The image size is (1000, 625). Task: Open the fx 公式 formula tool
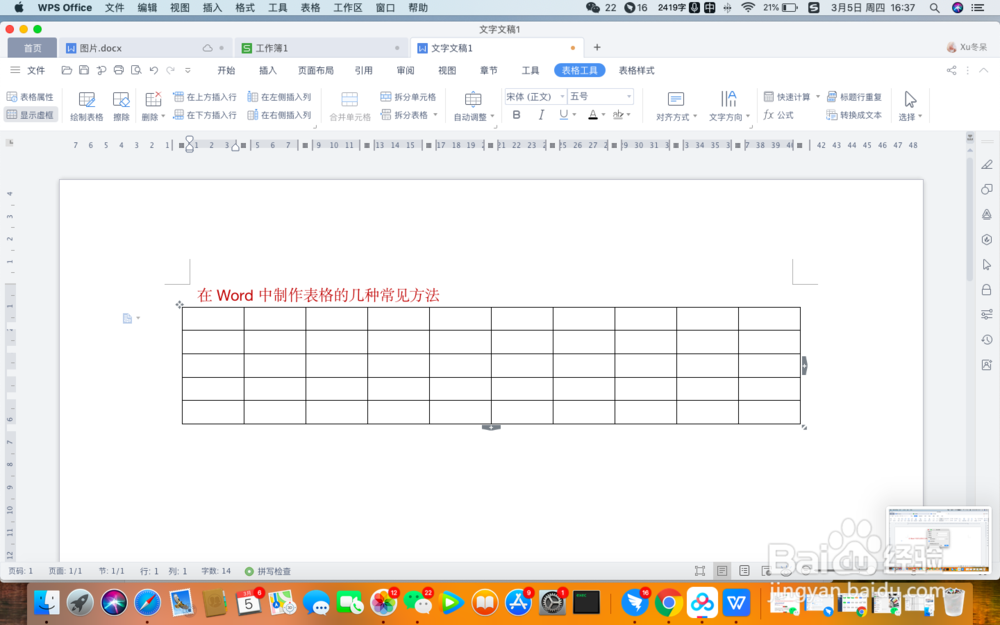[779, 115]
